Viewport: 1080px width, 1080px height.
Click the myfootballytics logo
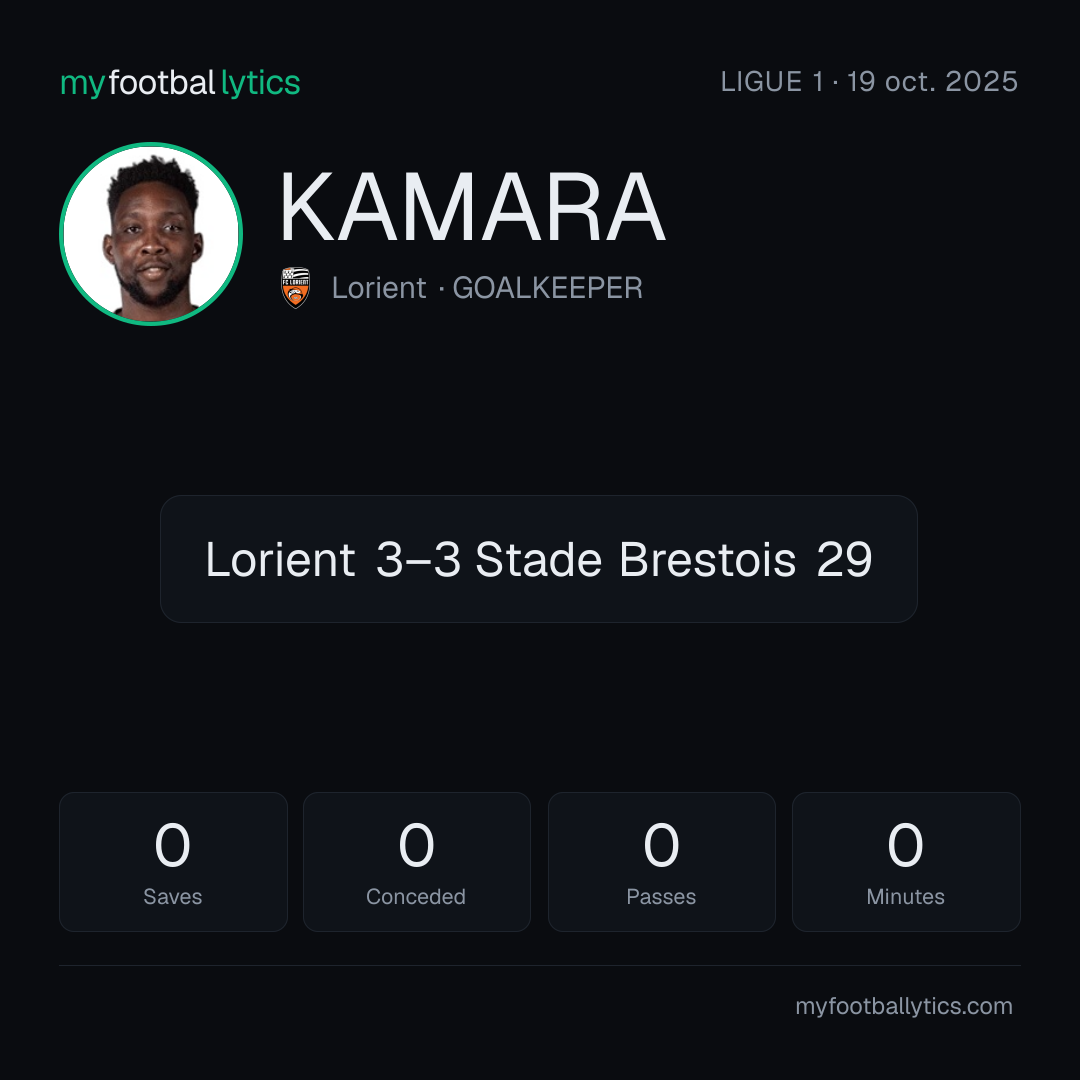[x=180, y=83]
